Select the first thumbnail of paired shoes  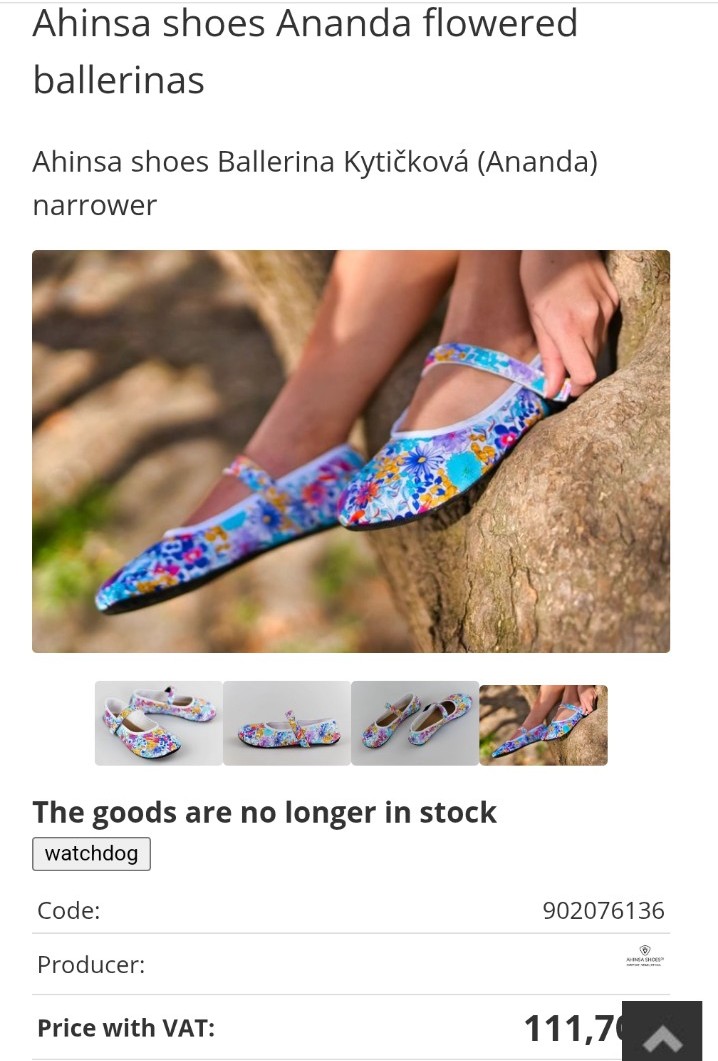pyautogui.click(x=158, y=723)
